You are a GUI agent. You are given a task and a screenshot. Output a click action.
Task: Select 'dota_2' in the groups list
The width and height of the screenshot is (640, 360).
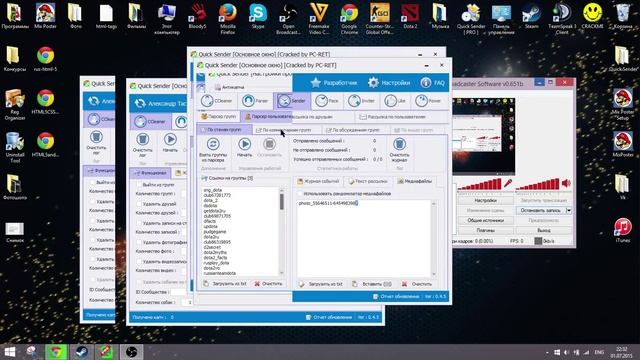click(x=211, y=200)
